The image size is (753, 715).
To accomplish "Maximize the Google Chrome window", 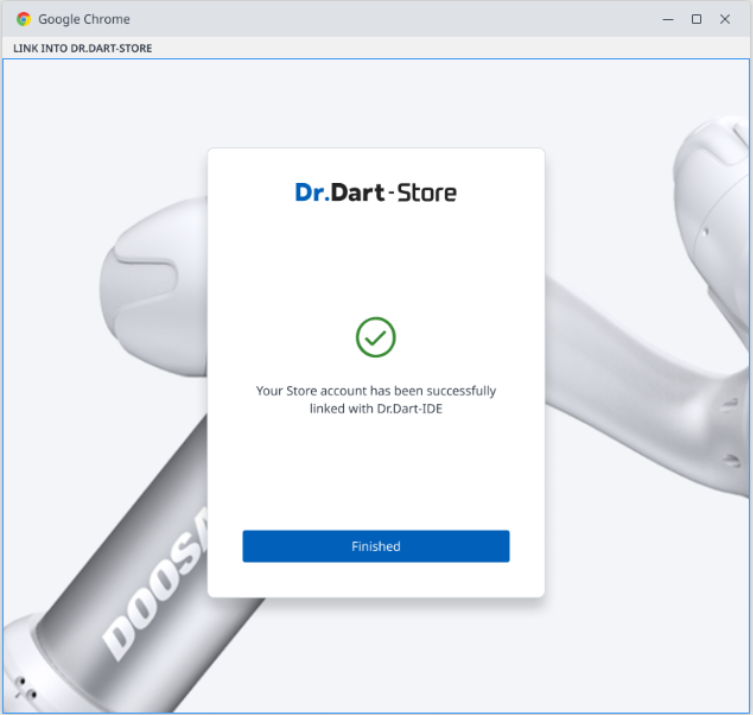I will coord(696,19).
